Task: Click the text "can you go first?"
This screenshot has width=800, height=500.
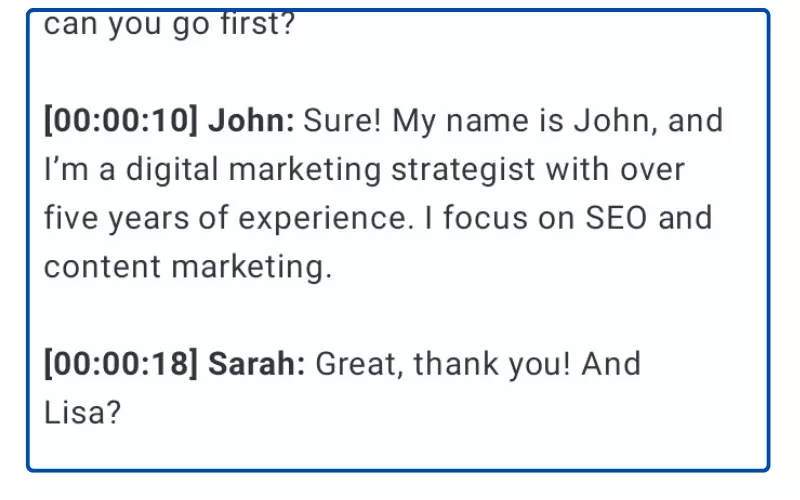Action: (170, 22)
